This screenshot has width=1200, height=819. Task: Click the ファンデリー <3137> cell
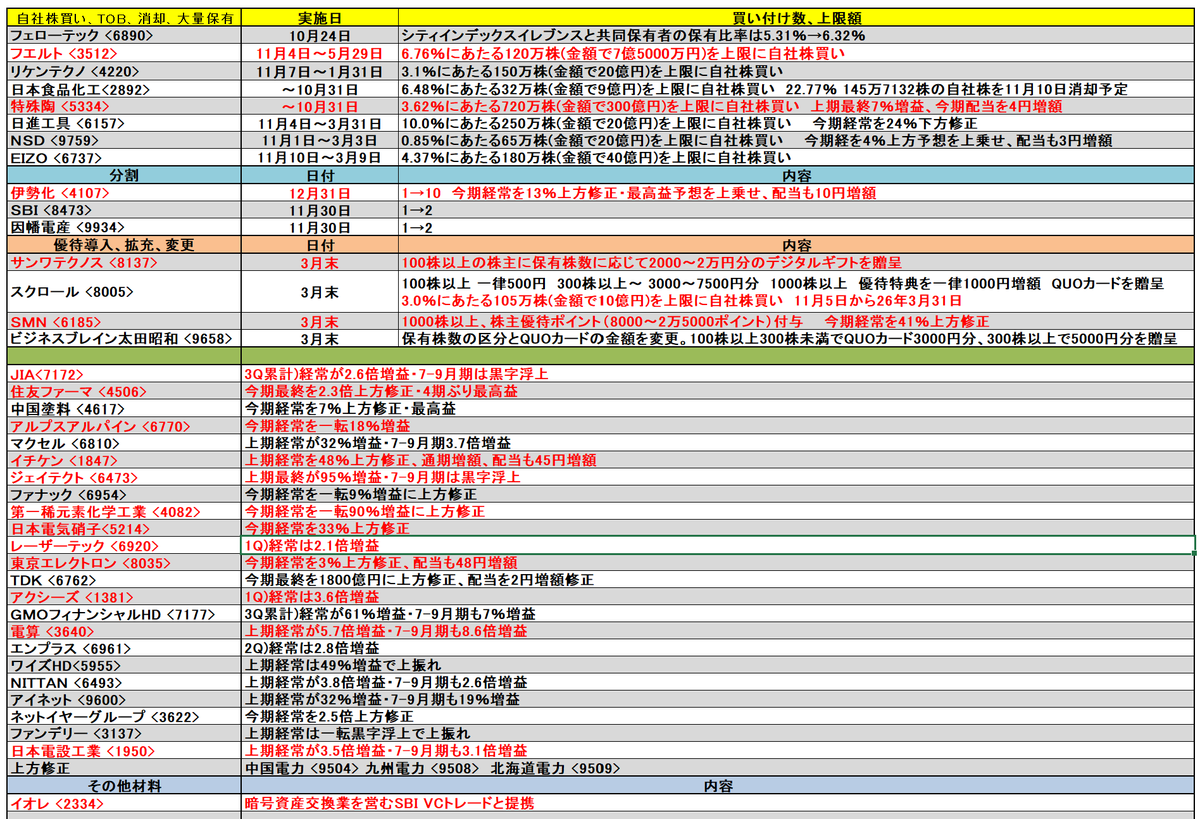(124, 734)
